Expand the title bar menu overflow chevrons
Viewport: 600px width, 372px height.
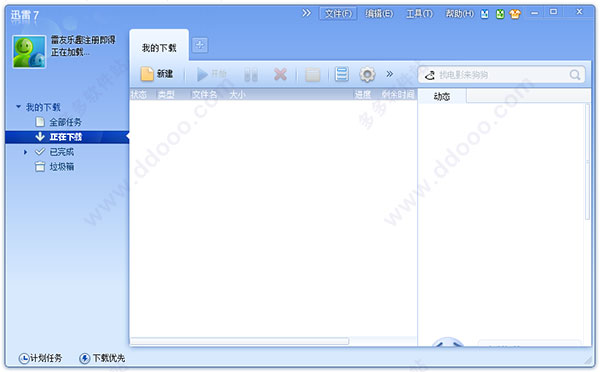[x=307, y=13]
